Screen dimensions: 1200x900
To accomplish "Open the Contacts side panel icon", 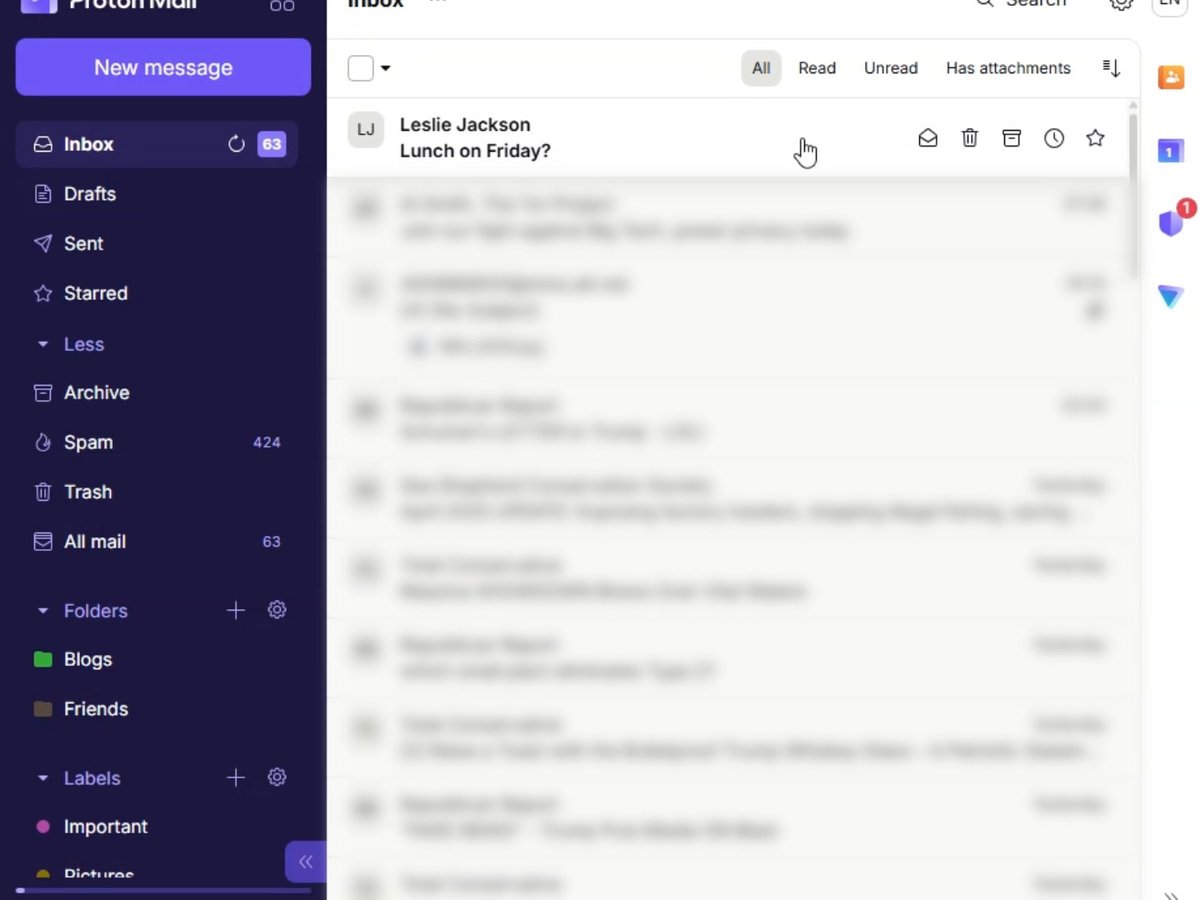I will coord(1171,77).
